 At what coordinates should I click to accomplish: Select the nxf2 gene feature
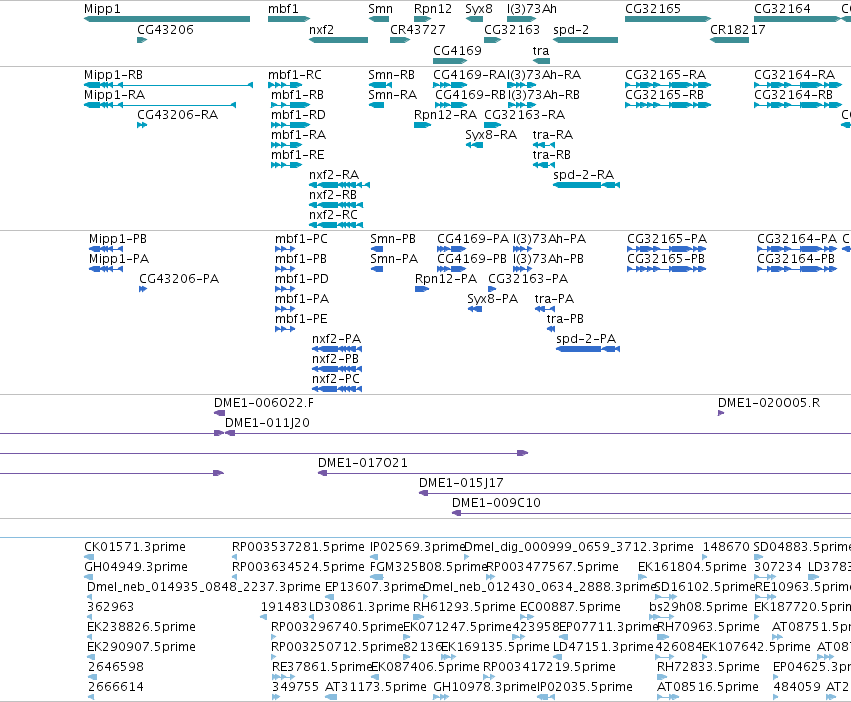pos(338,40)
